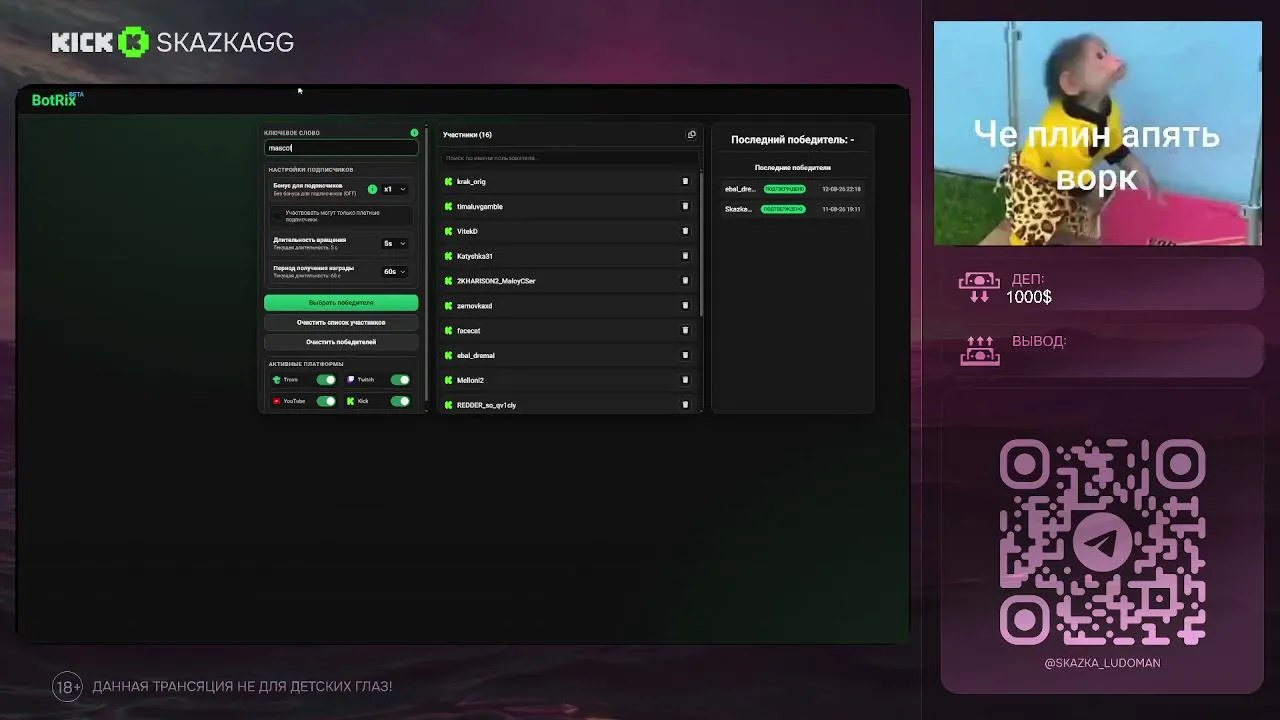Click the Kick icon in active platforms

point(351,401)
